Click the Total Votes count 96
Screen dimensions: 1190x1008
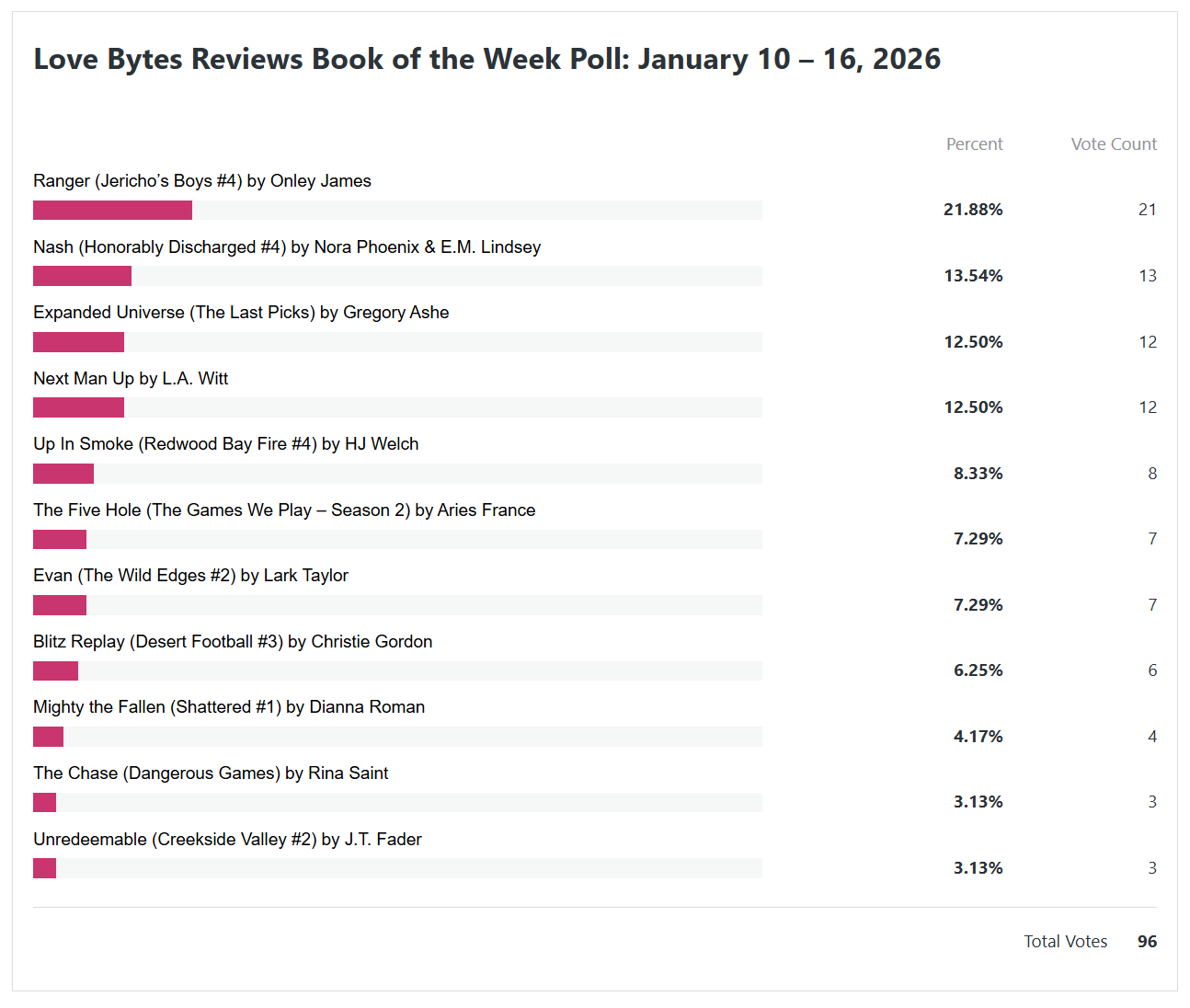tap(1147, 942)
